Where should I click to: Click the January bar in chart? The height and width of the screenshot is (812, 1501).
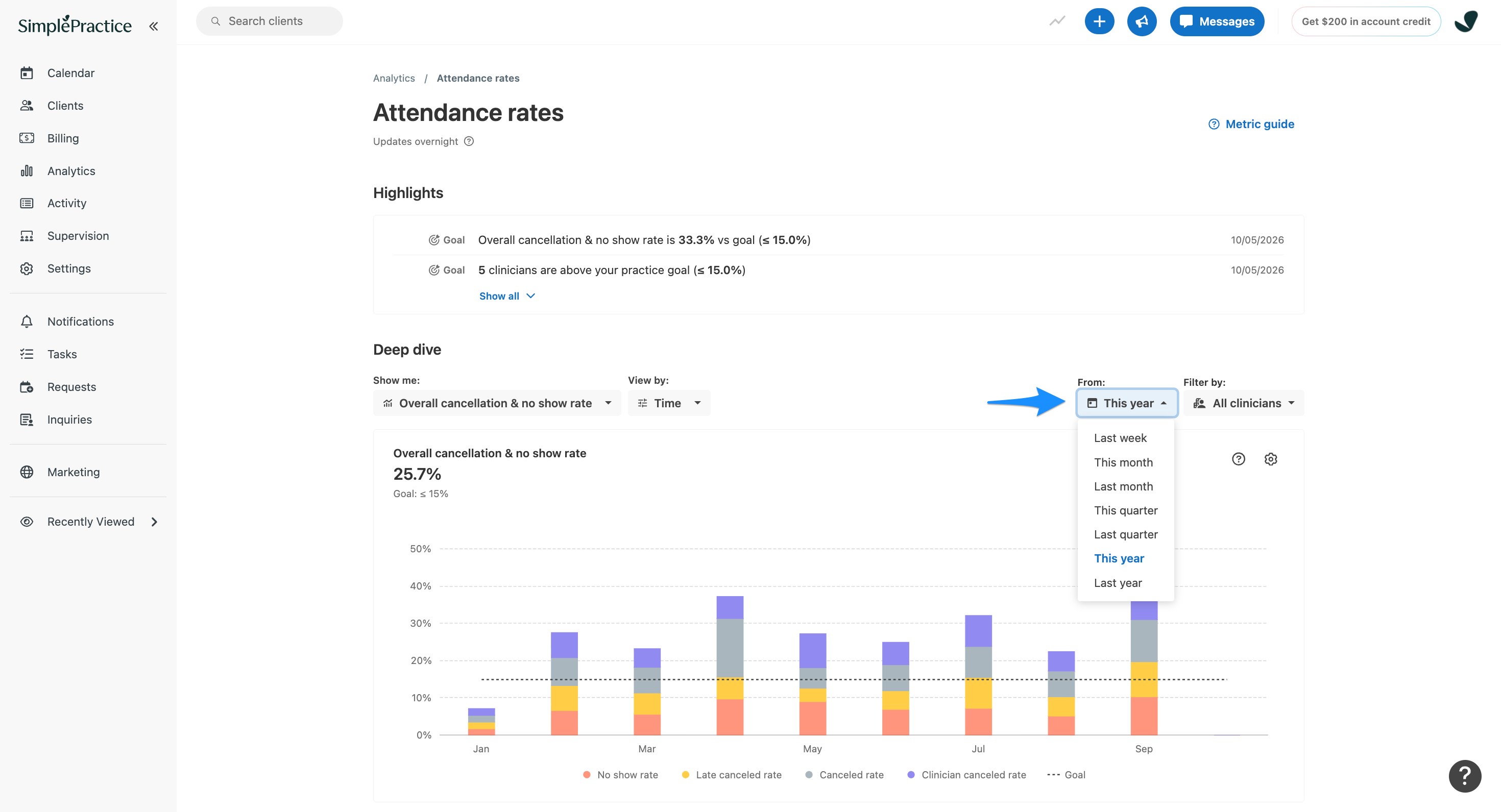(481, 721)
